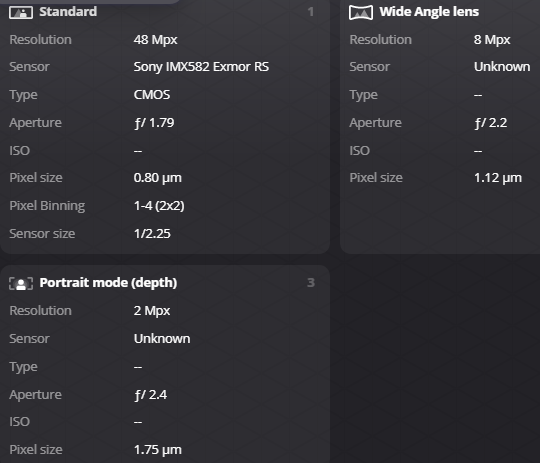Image resolution: width=540 pixels, height=463 pixels.
Task: Click the Standard camera icon
Action: coord(21,13)
